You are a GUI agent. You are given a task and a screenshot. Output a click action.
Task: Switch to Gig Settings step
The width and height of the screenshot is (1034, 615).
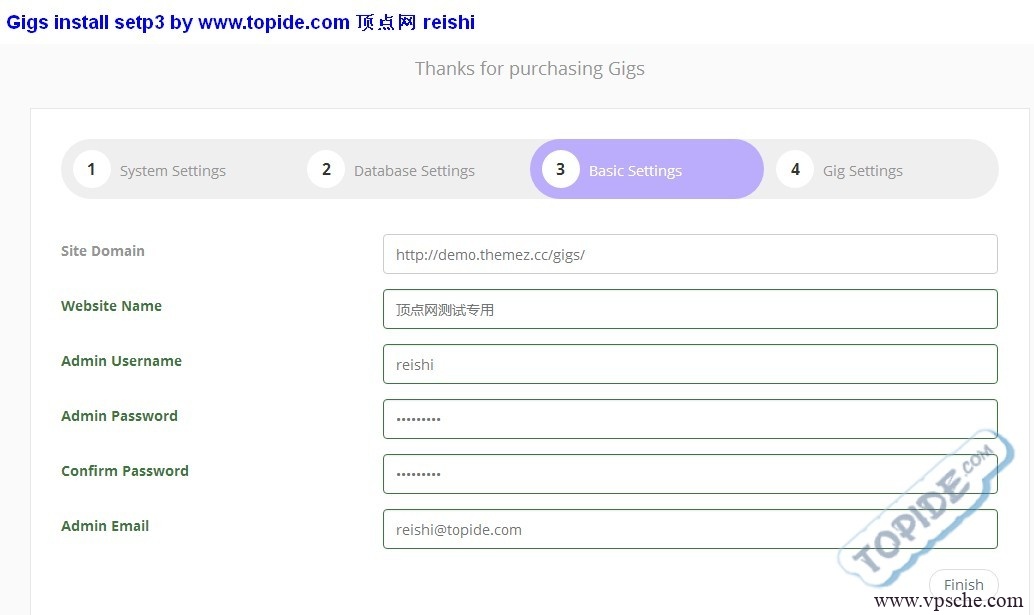862,171
